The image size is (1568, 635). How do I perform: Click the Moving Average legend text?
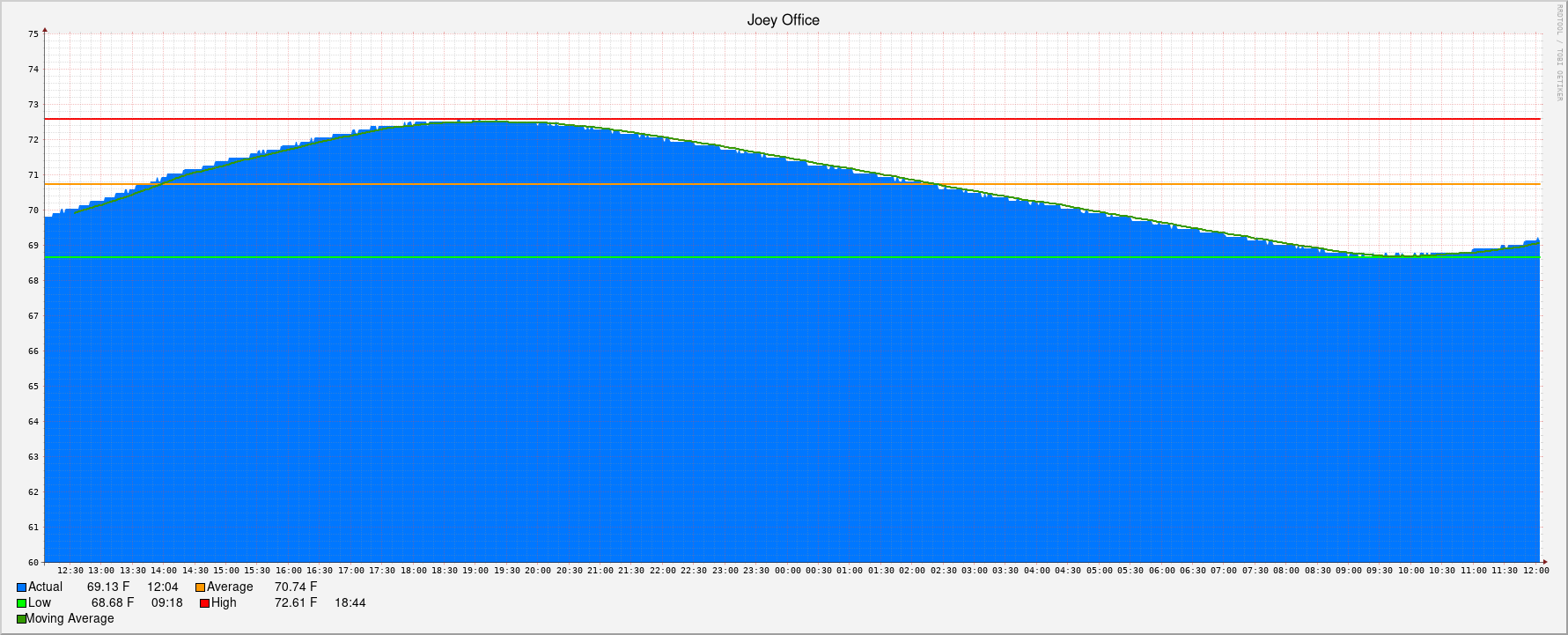[70, 619]
